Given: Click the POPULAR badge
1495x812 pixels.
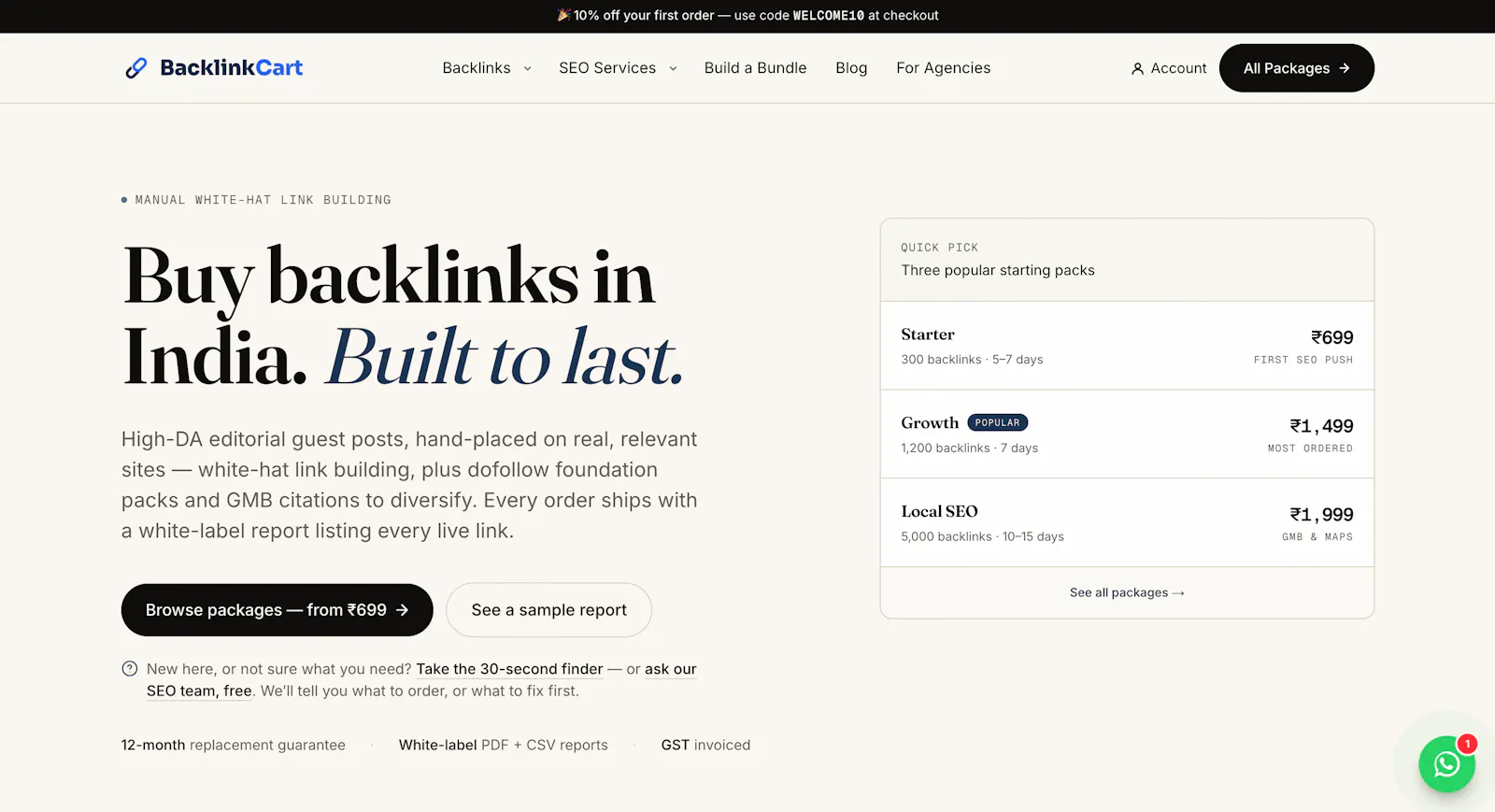Looking at the screenshot, I should 998,423.
